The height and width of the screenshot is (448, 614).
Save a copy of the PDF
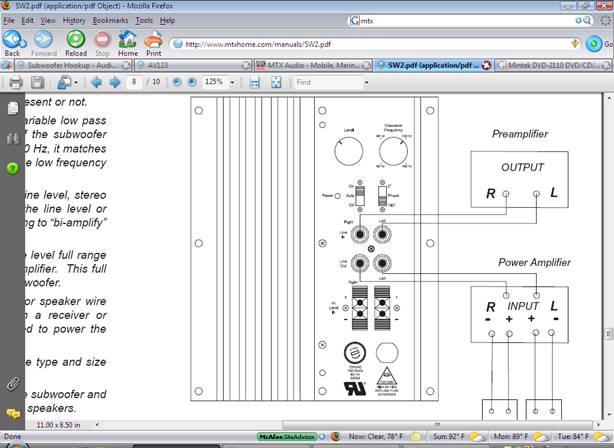[37, 82]
